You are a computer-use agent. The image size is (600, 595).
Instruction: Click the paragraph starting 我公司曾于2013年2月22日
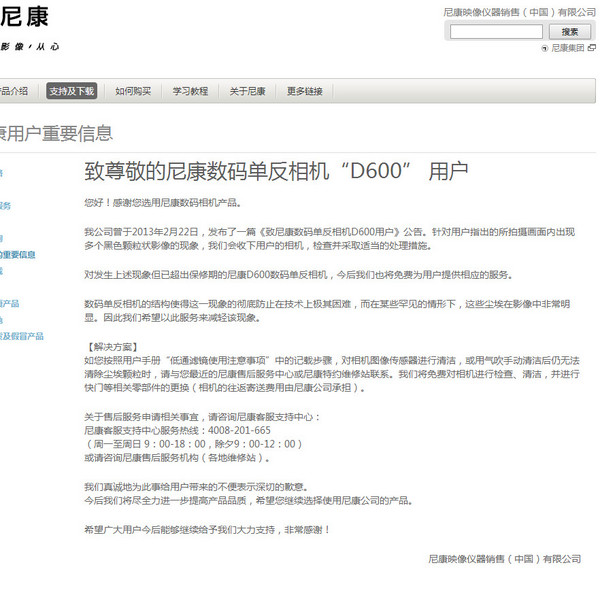click(329, 239)
